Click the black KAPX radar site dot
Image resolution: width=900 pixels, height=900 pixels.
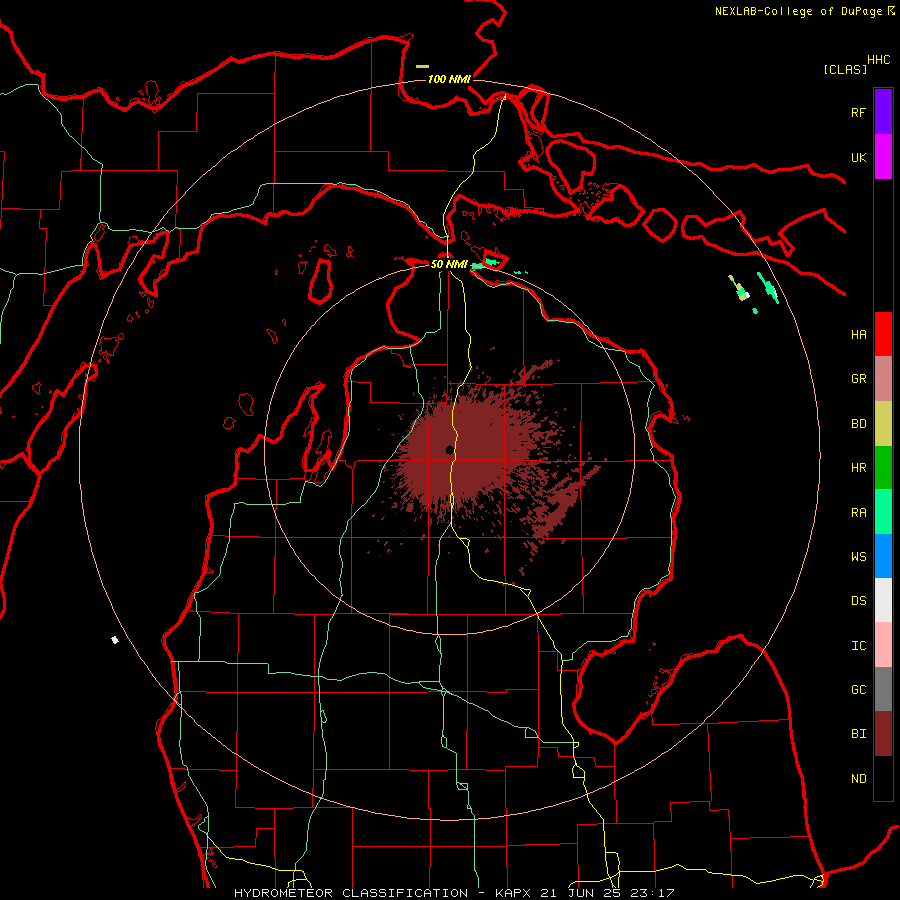449,450
